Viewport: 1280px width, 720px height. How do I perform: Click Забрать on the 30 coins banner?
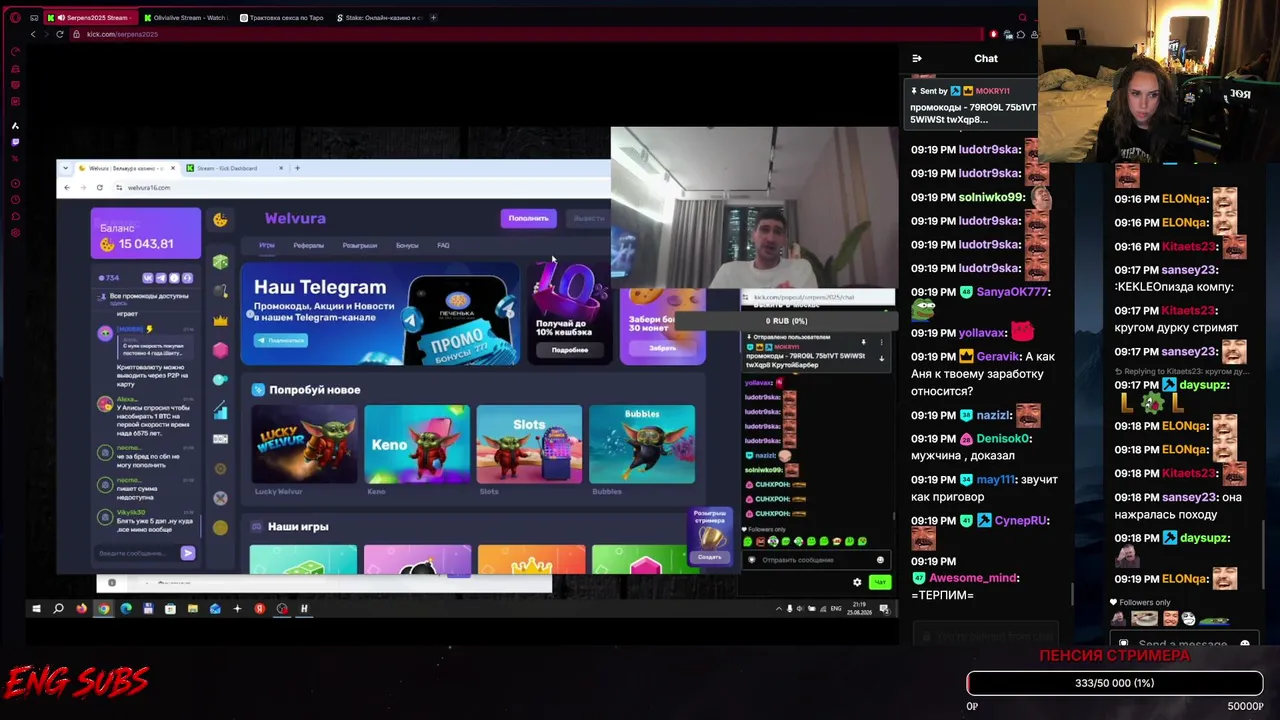pos(662,348)
